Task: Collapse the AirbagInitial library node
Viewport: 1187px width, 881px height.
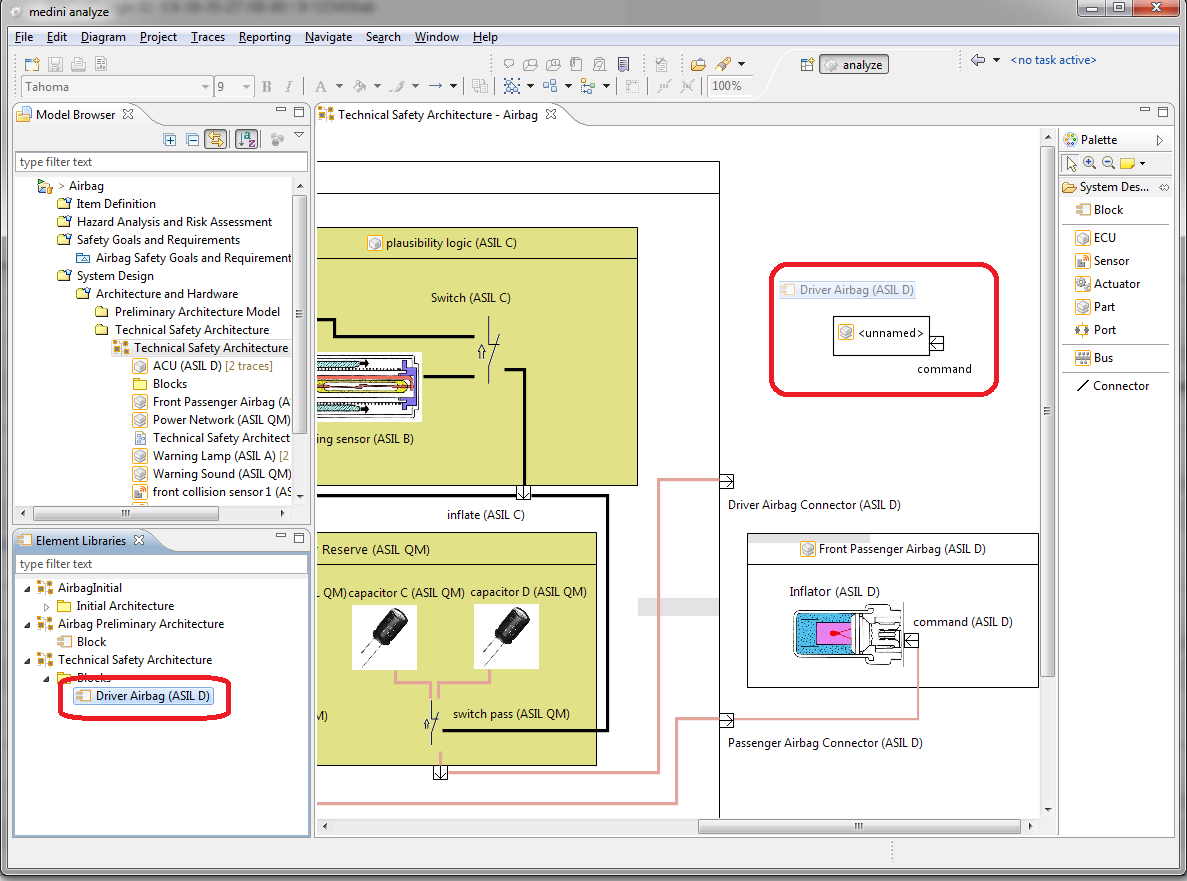Action: [x=27, y=588]
